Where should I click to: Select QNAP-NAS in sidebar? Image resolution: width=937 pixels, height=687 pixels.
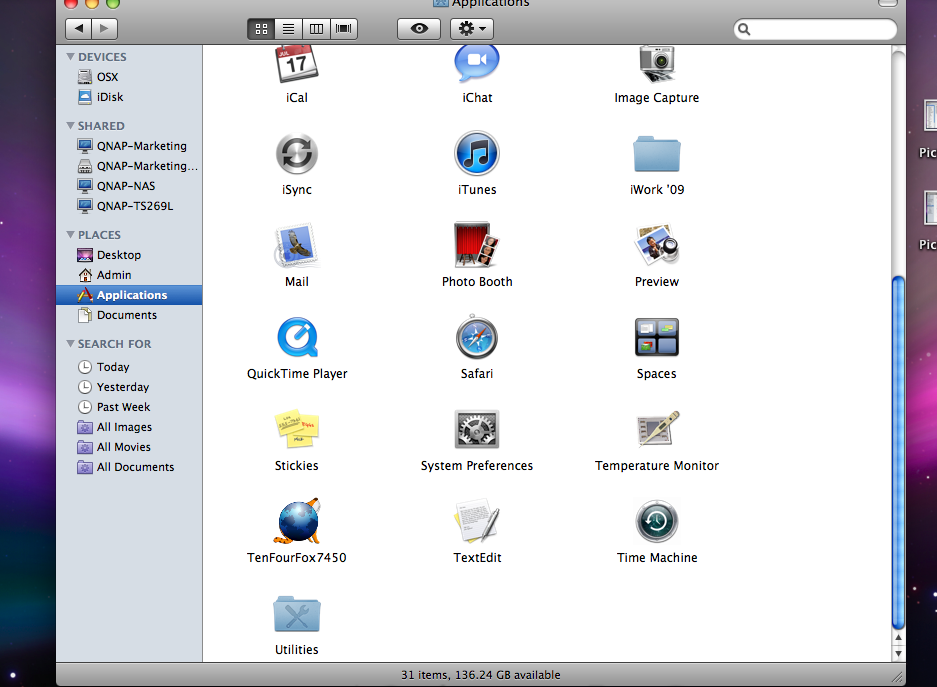click(x=129, y=186)
